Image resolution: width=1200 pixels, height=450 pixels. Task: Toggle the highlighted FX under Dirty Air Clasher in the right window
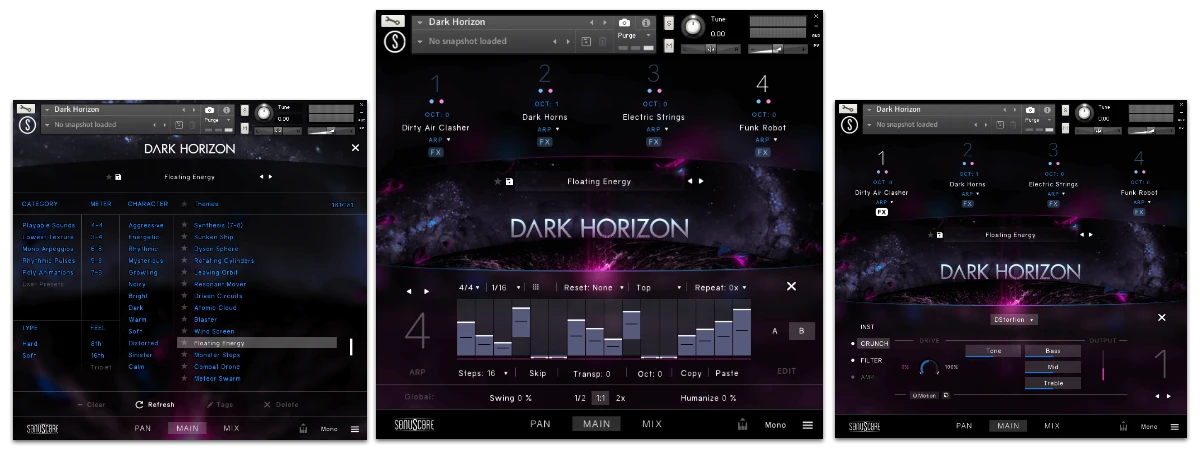882,212
